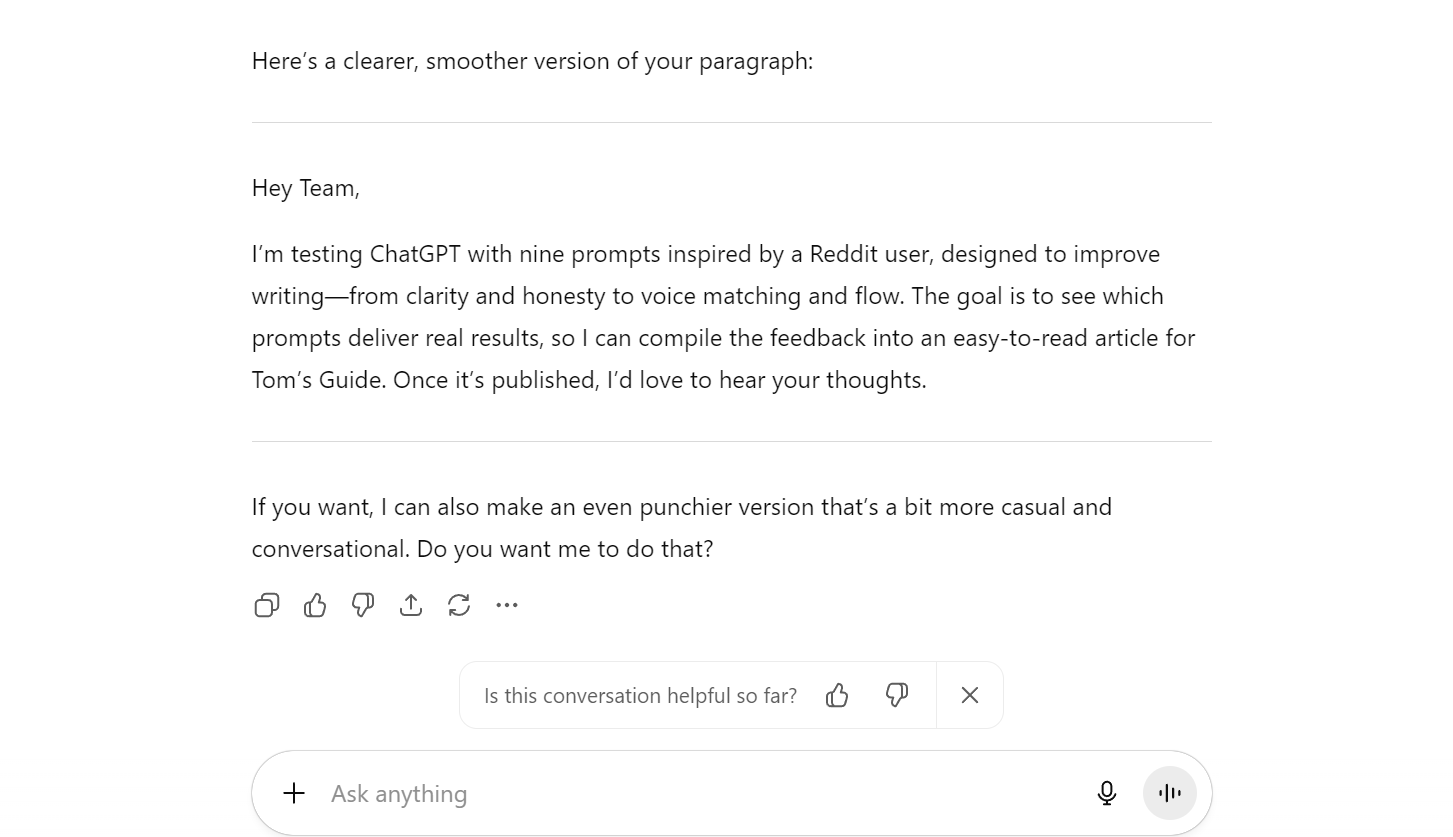Click the 'Tom's Guide' text in paragraph
1453x837 pixels.
(x=317, y=380)
